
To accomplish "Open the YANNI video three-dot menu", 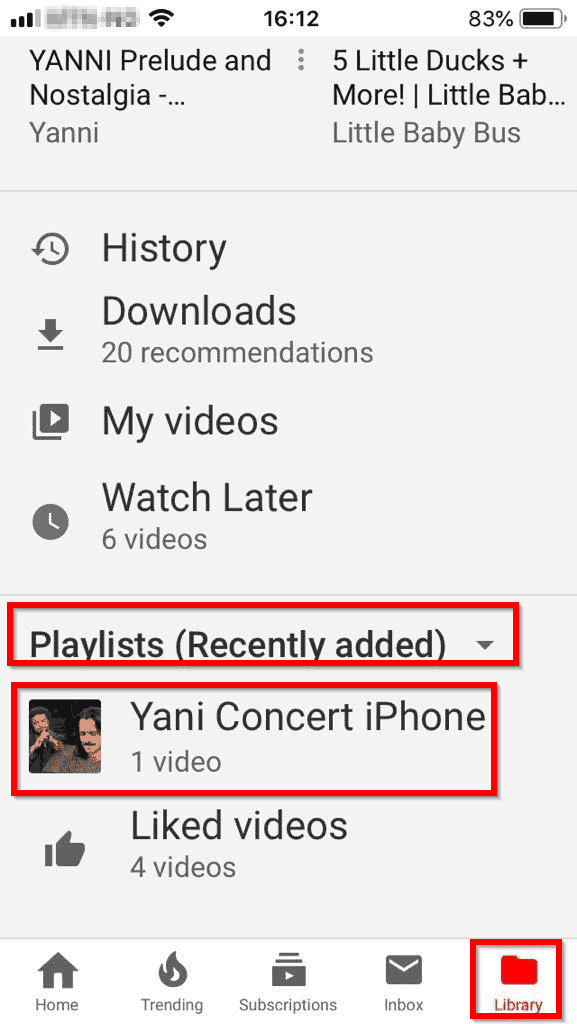I will coord(300,60).
